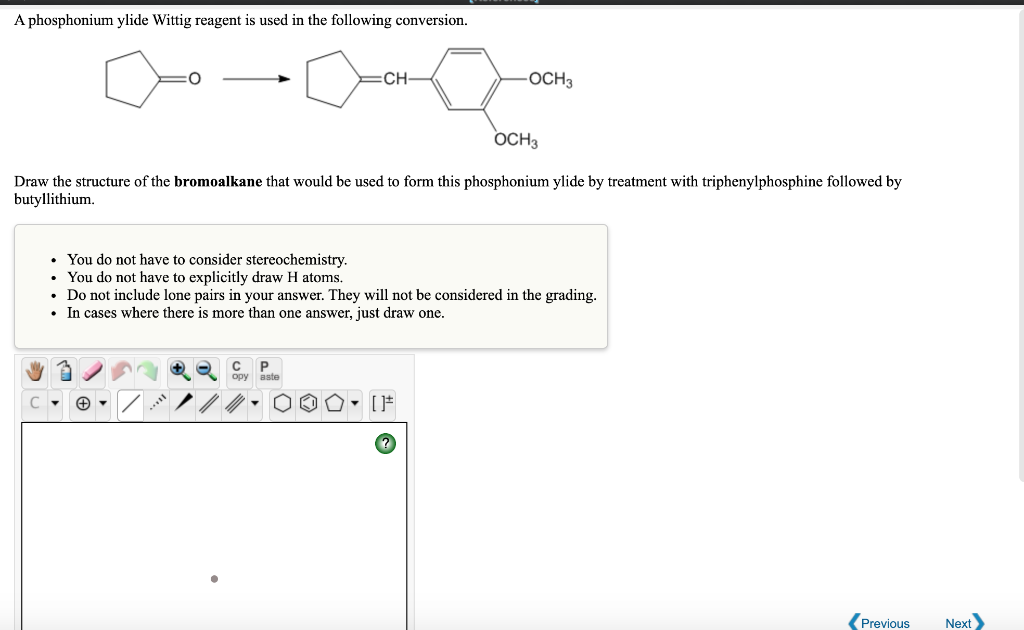The width and height of the screenshot is (1024, 630).
Task: Select the charge plus tool
Action: (x=83, y=403)
